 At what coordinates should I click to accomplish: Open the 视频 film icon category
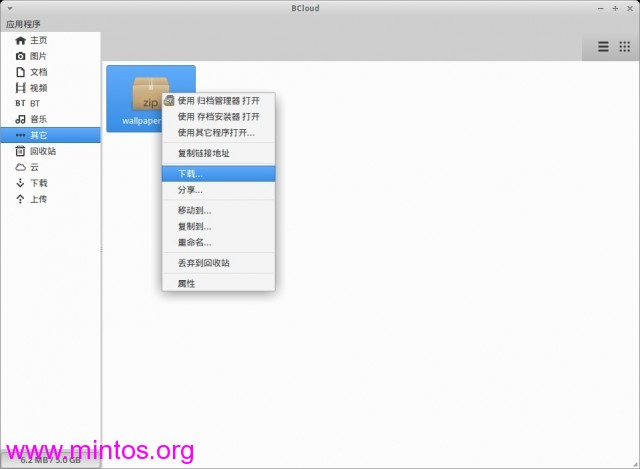pos(20,88)
